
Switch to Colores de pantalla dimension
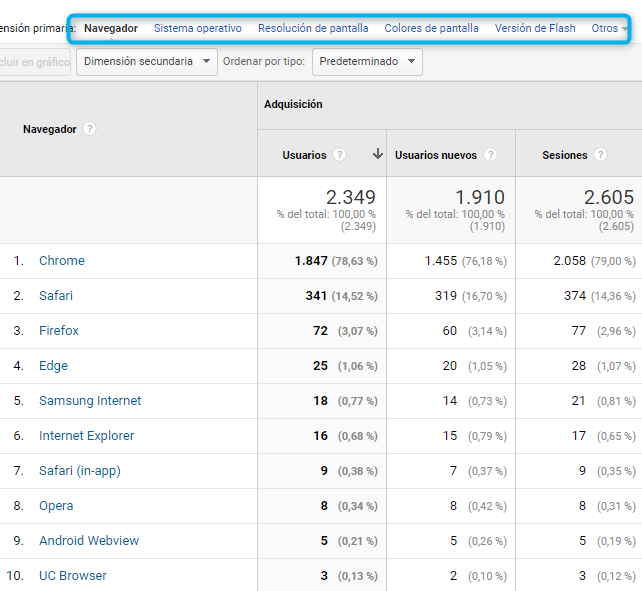(432, 28)
